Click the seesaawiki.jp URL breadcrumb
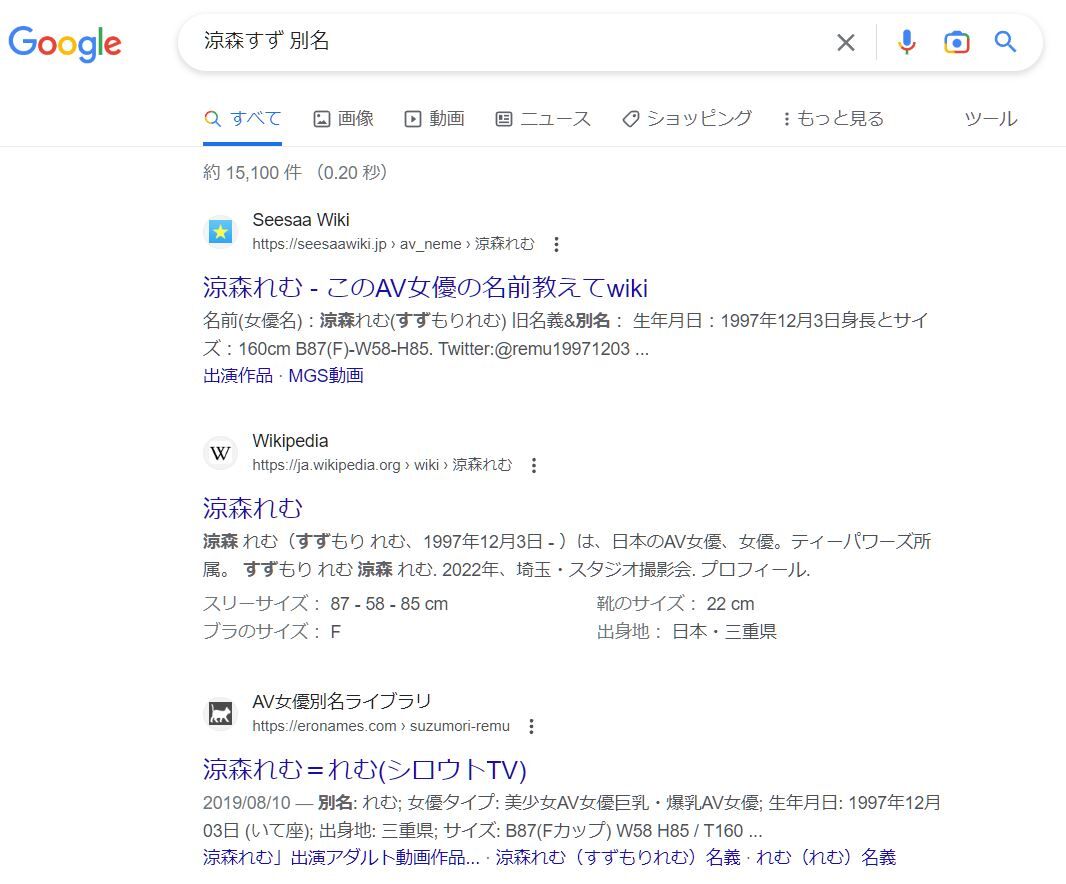This screenshot has height=884, width=1066. coord(394,244)
